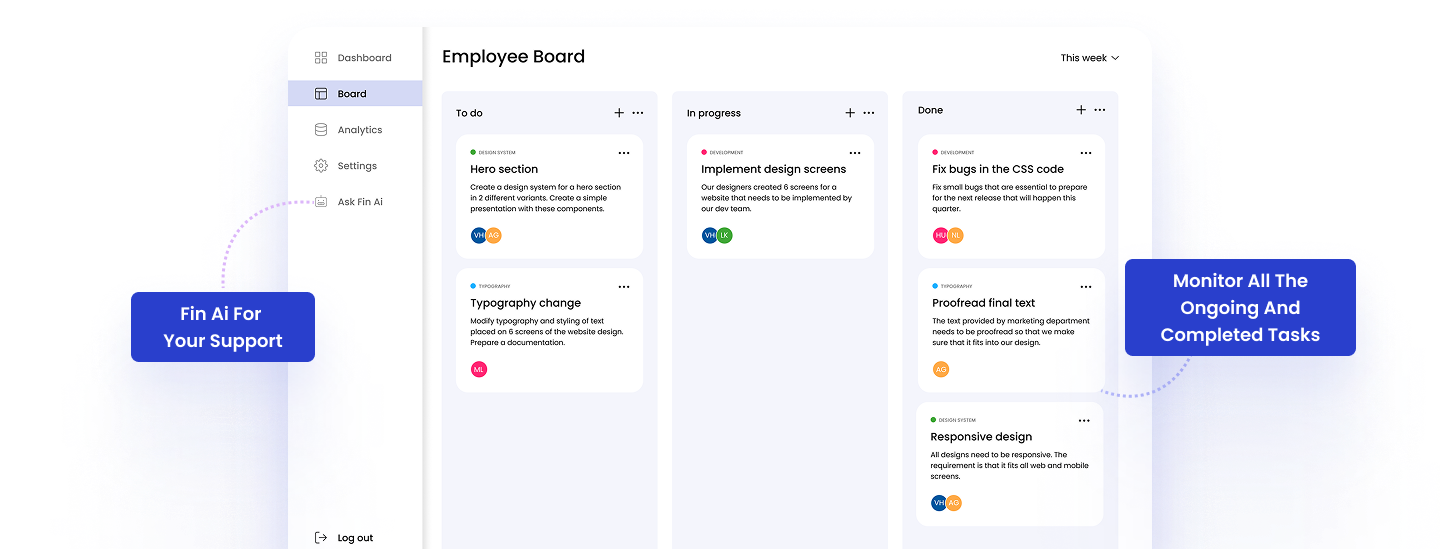Screen dimensions: 1440x549
Task: Open menu on Responsive design card
Action: (x=1084, y=421)
